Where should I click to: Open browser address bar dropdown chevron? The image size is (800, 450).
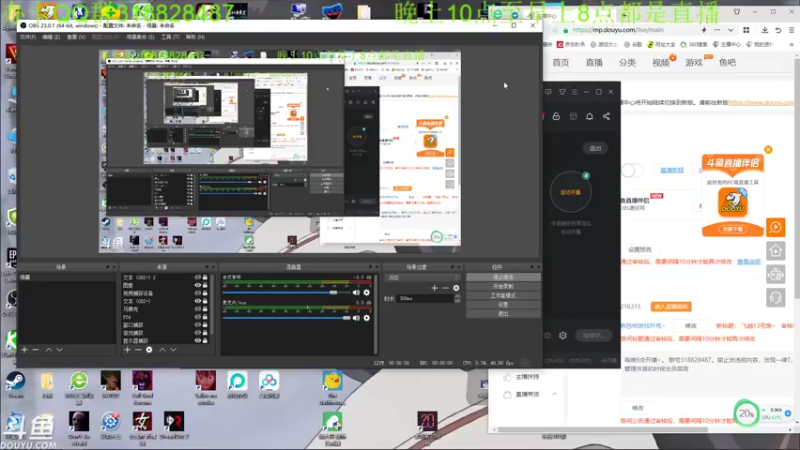point(730,30)
